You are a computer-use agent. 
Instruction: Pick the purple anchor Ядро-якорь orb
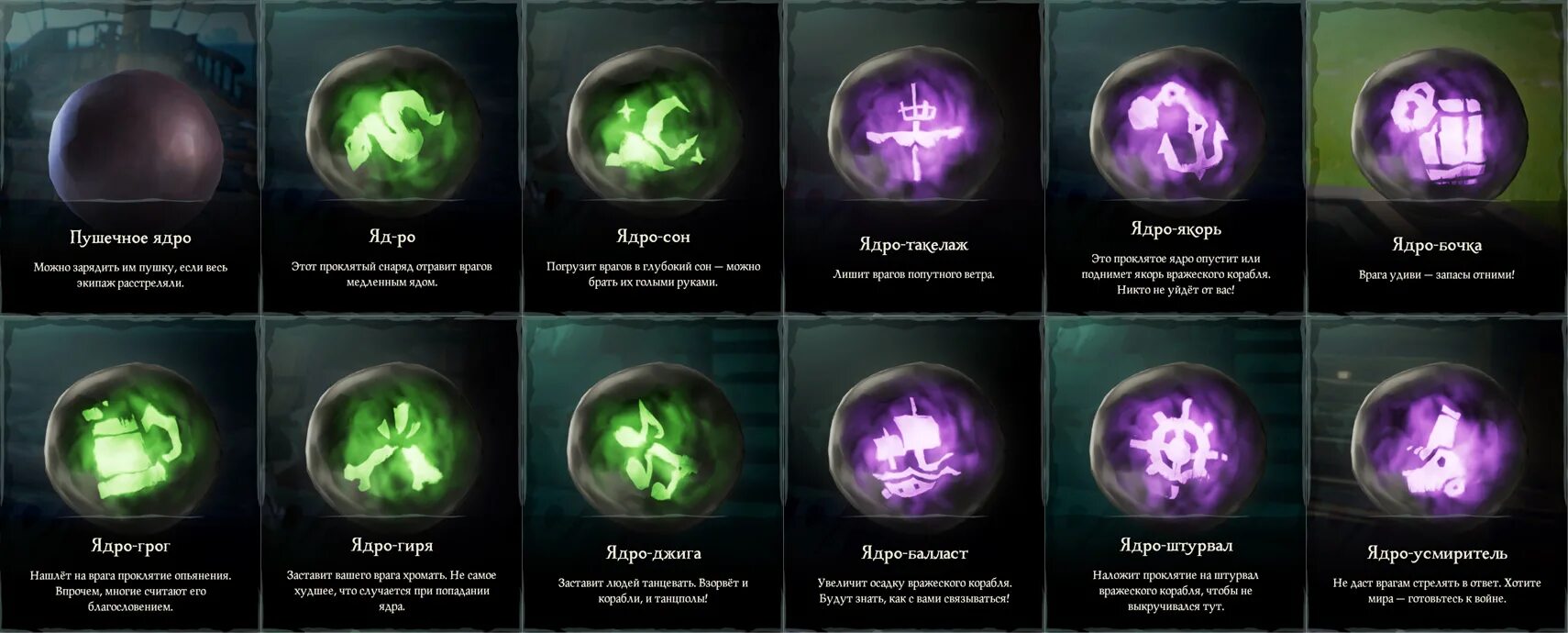click(x=1176, y=126)
